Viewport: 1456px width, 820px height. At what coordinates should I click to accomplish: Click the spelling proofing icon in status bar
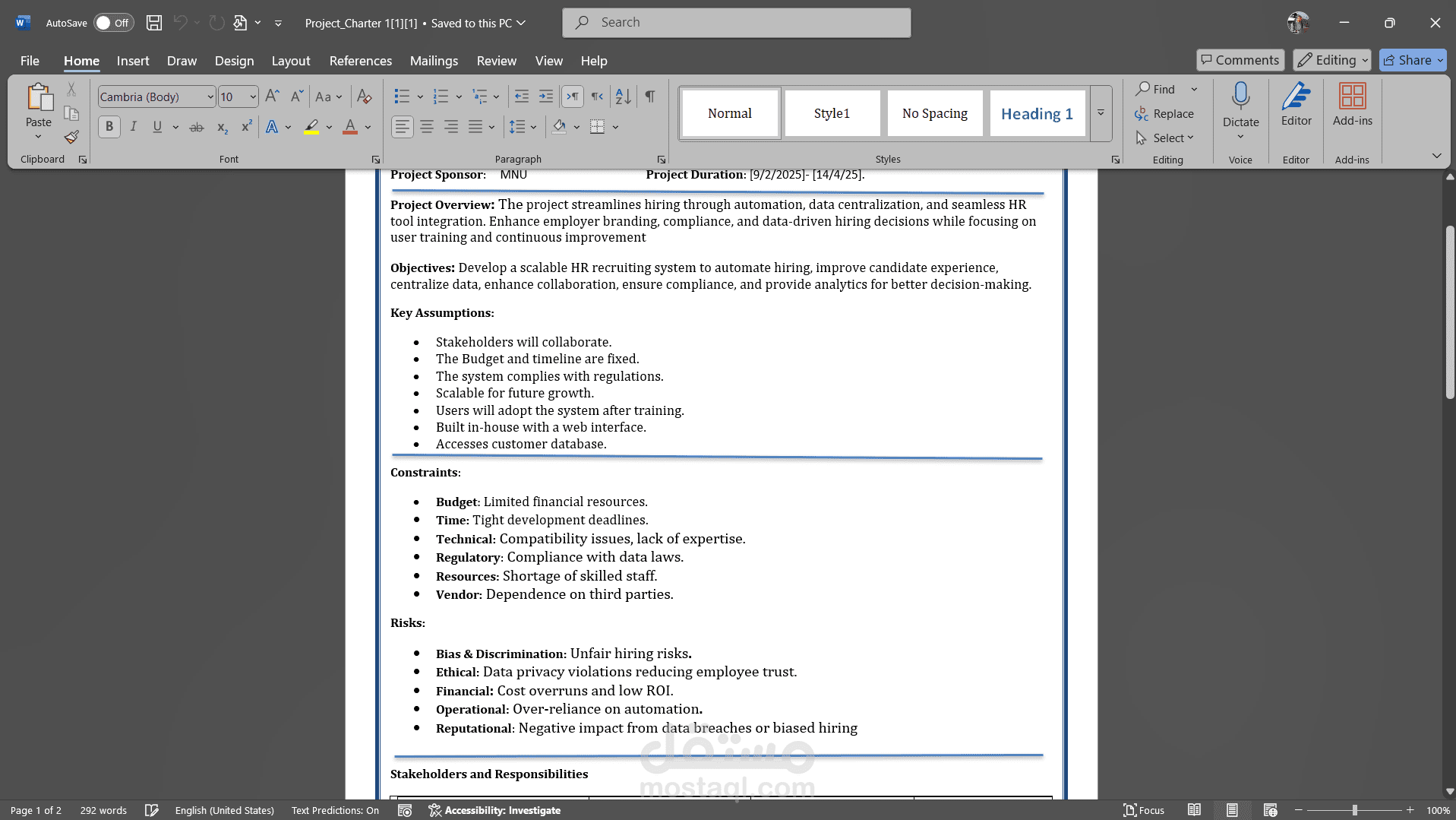[x=152, y=810]
